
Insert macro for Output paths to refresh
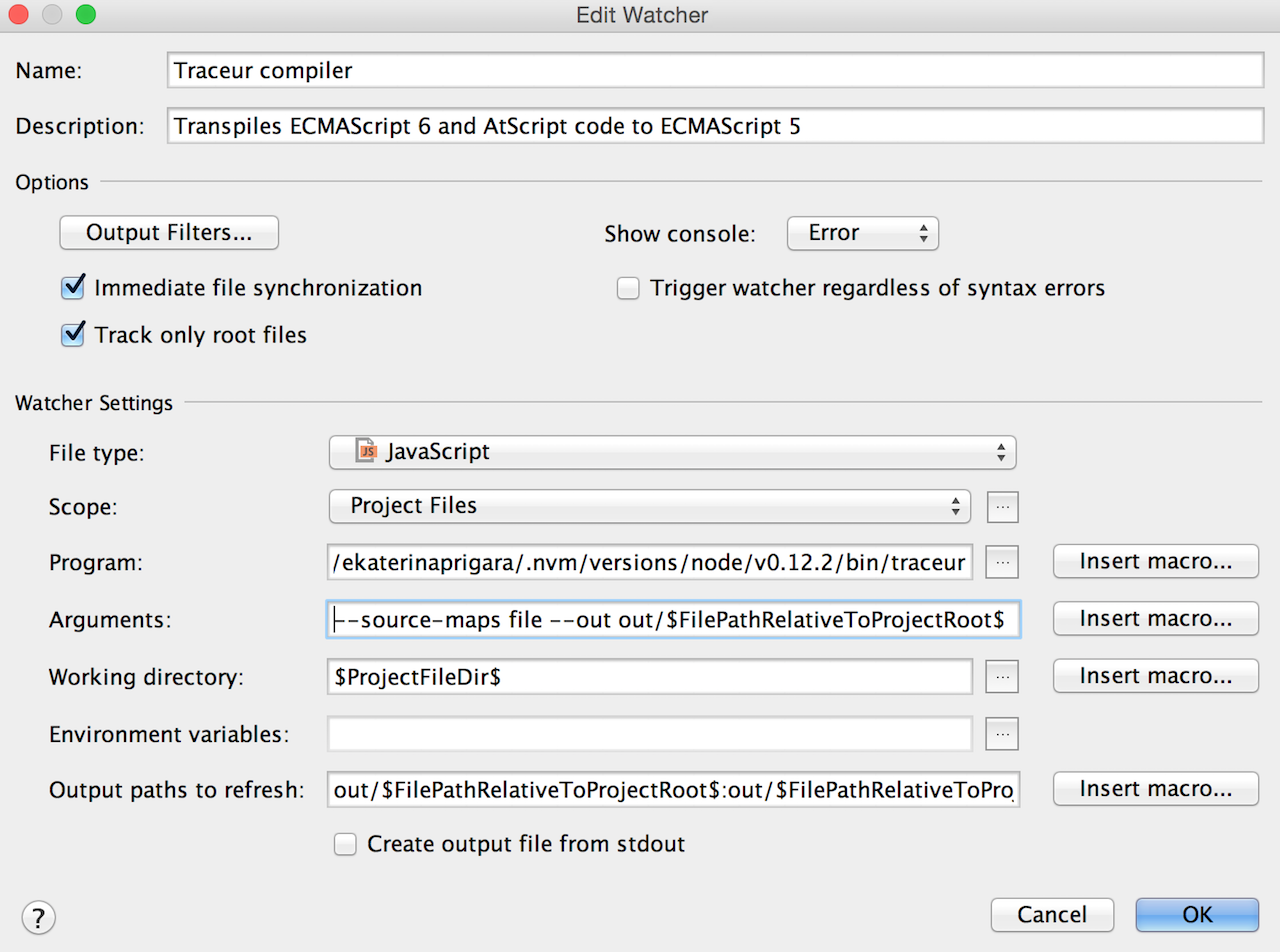(x=1155, y=789)
